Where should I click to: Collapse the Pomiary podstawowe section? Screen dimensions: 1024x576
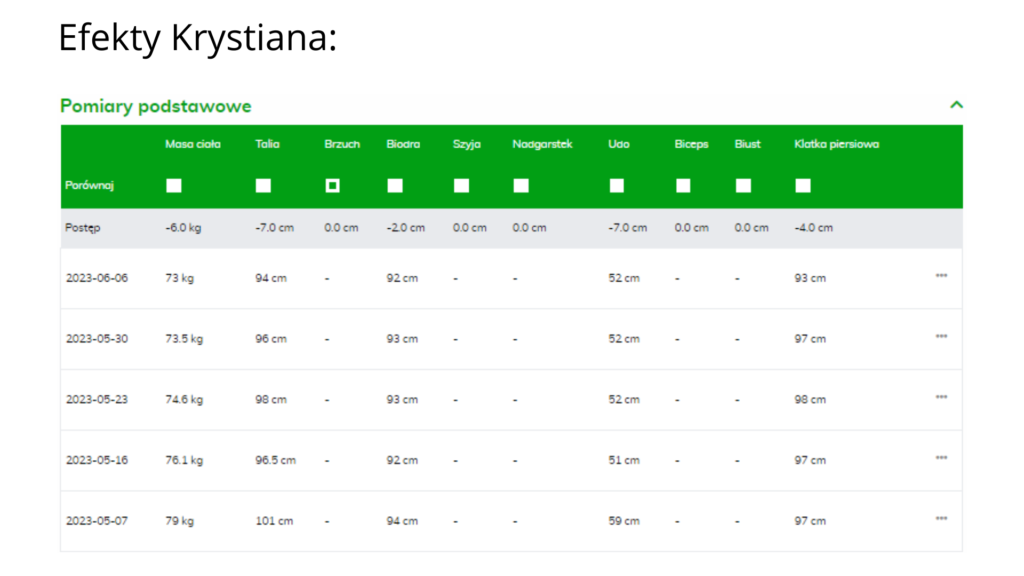[956, 105]
